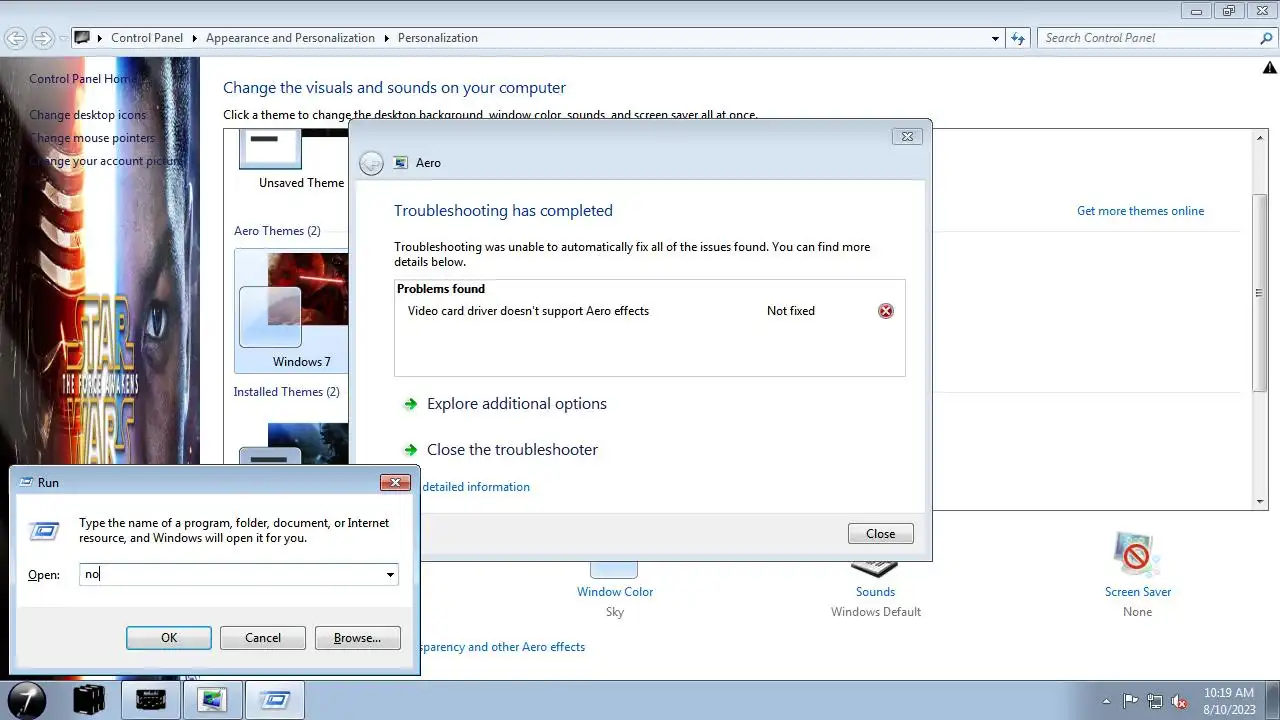Click Appearance and Personalization breadcrumb

coord(290,38)
